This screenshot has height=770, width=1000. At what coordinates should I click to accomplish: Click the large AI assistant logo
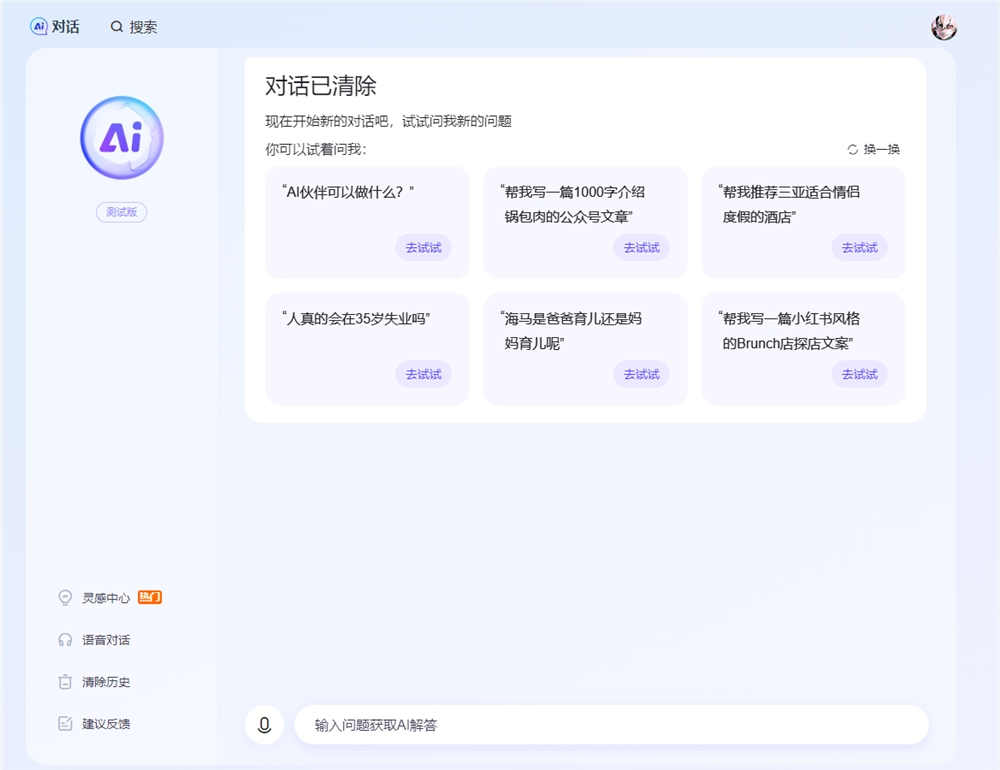[x=122, y=138]
